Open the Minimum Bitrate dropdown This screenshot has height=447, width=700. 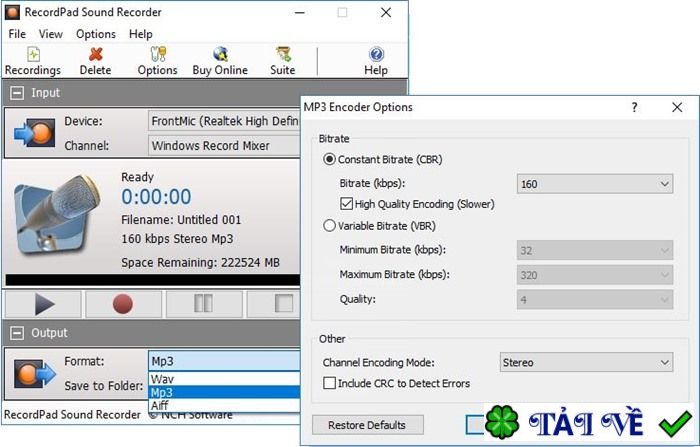[595, 250]
